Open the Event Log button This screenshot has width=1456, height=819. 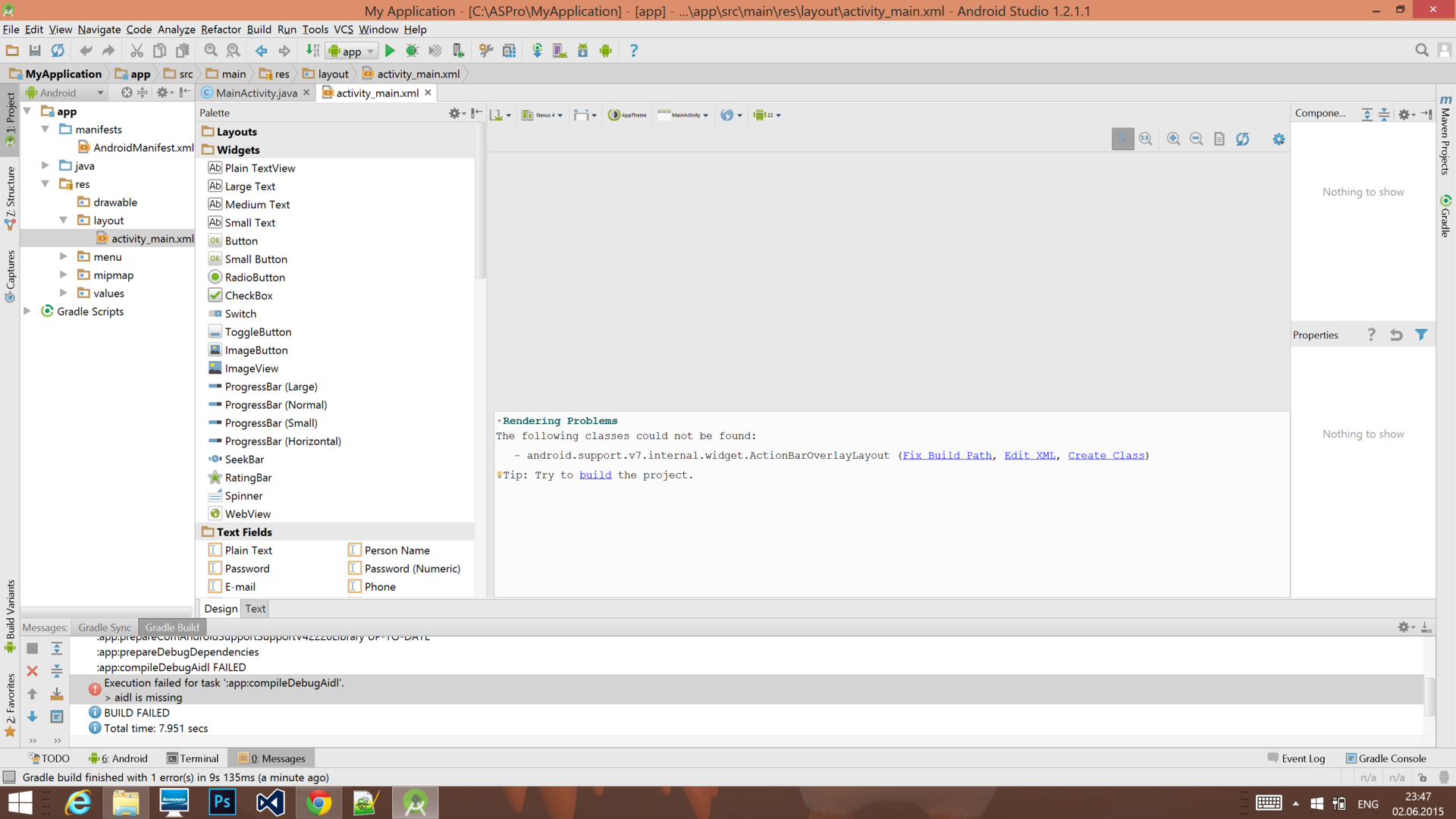click(x=1297, y=758)
